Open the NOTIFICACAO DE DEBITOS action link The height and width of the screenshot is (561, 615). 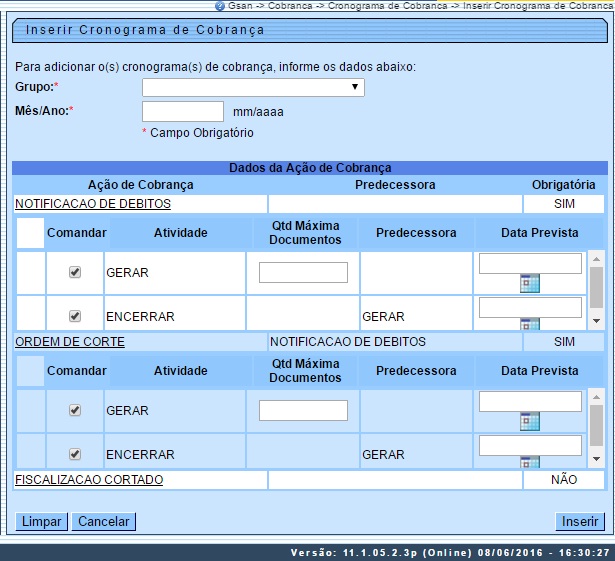click(93, 204)
